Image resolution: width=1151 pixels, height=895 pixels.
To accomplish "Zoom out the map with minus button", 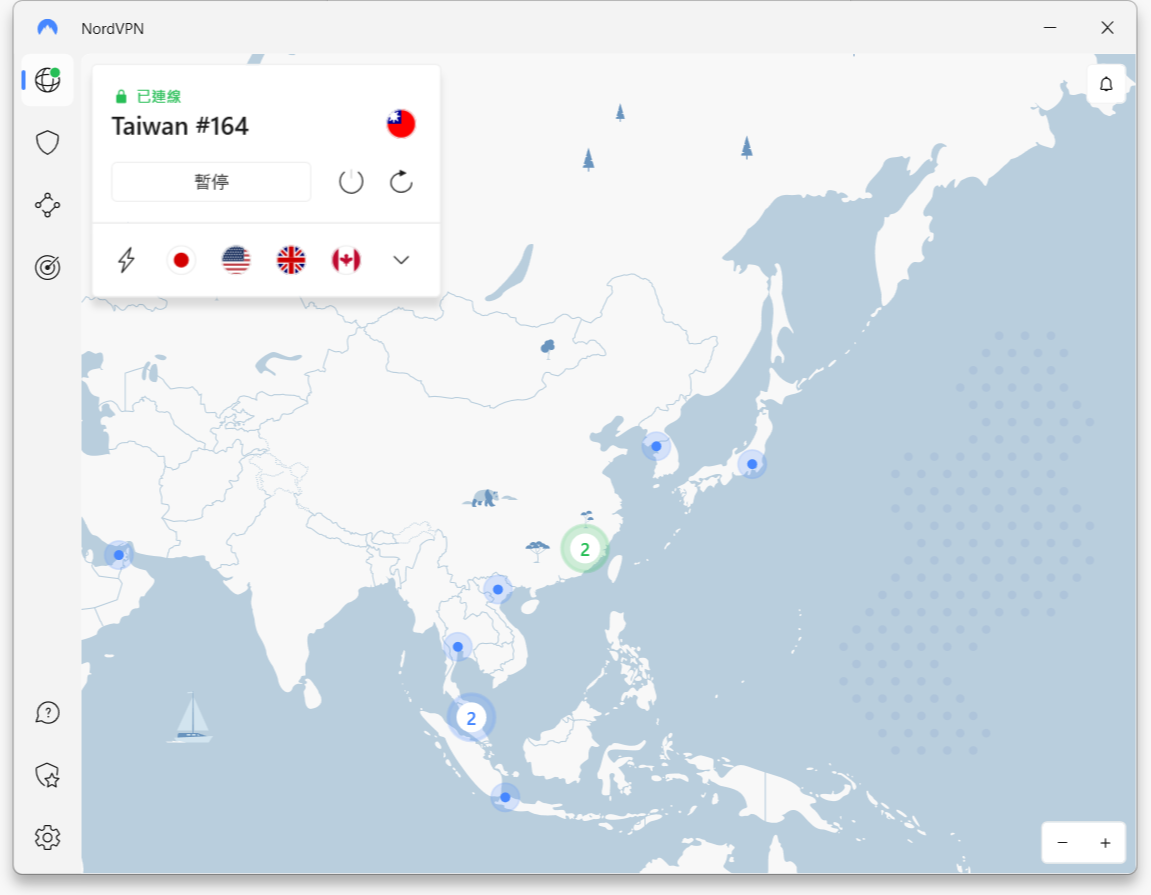I will pyautogui.click(x=1062, y=843).
